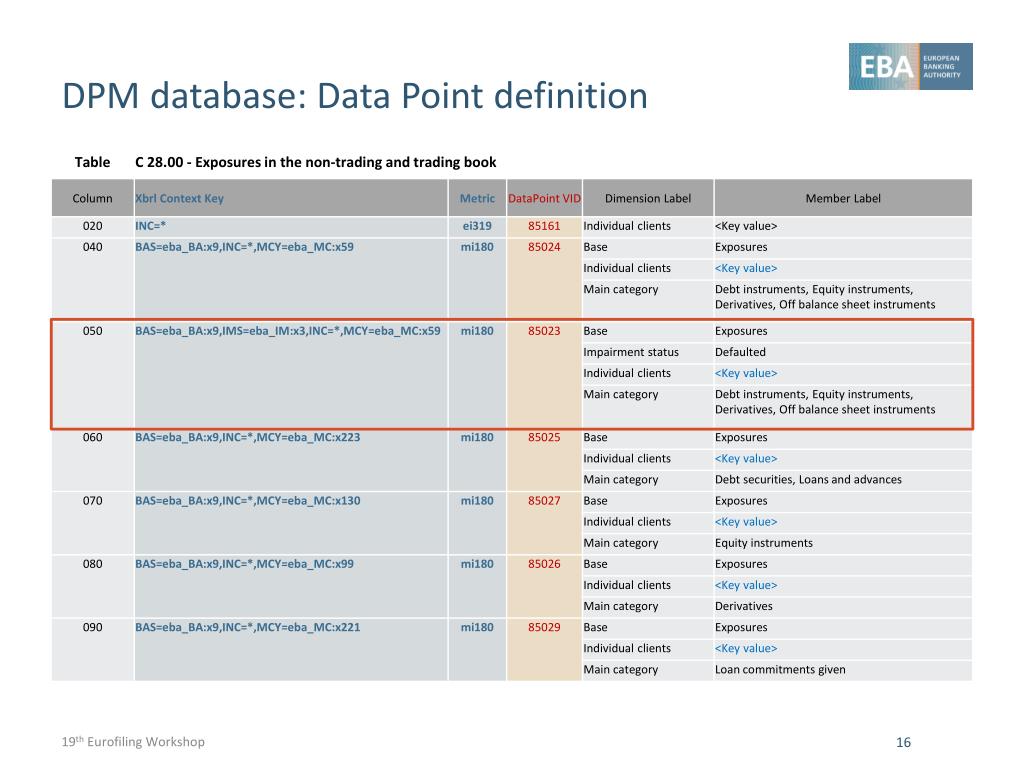
Task: Click the 'Impairment status' dimension label
Action: tap(631, 352)
